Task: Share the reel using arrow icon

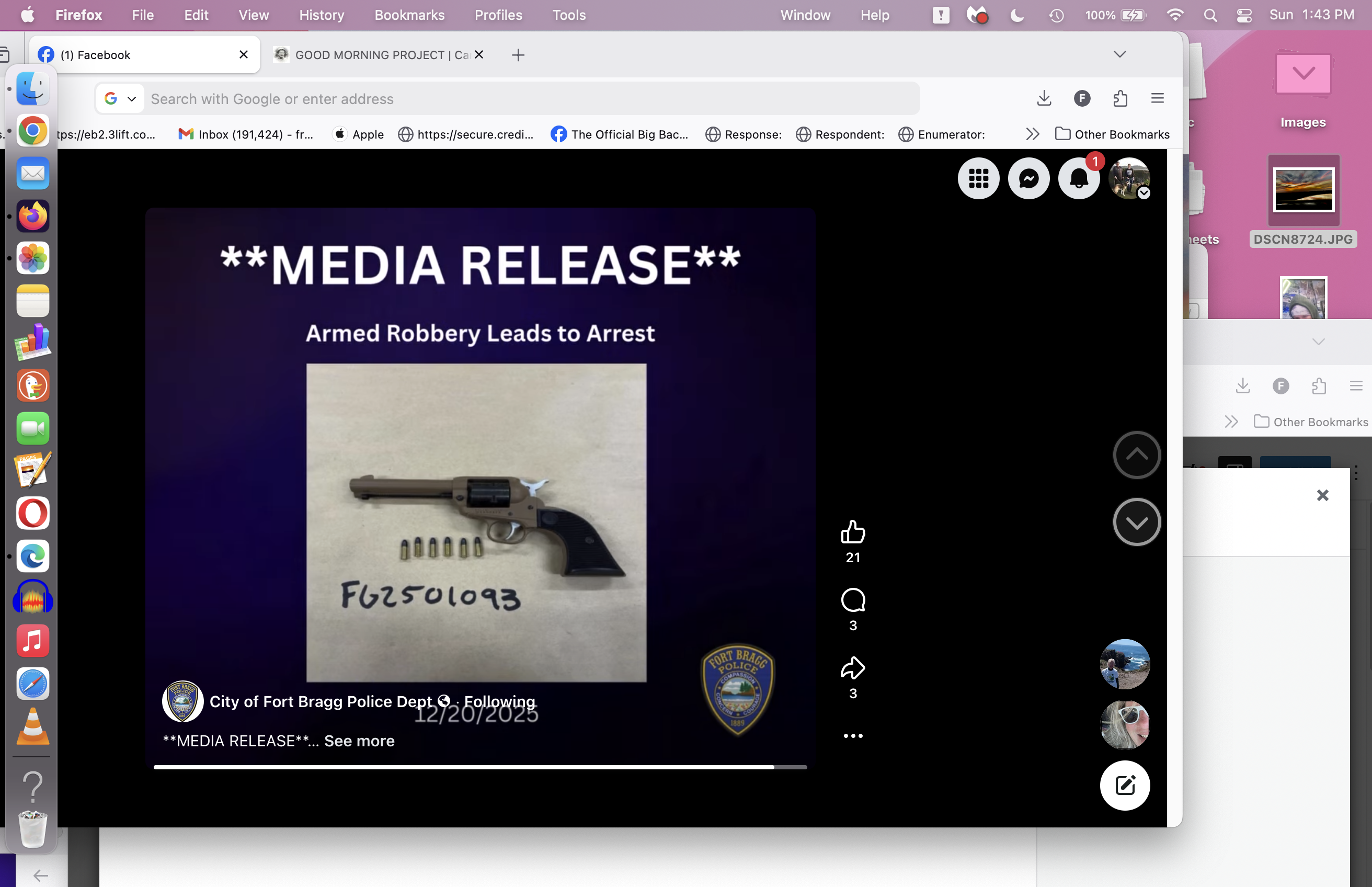Action: (853, 668)
